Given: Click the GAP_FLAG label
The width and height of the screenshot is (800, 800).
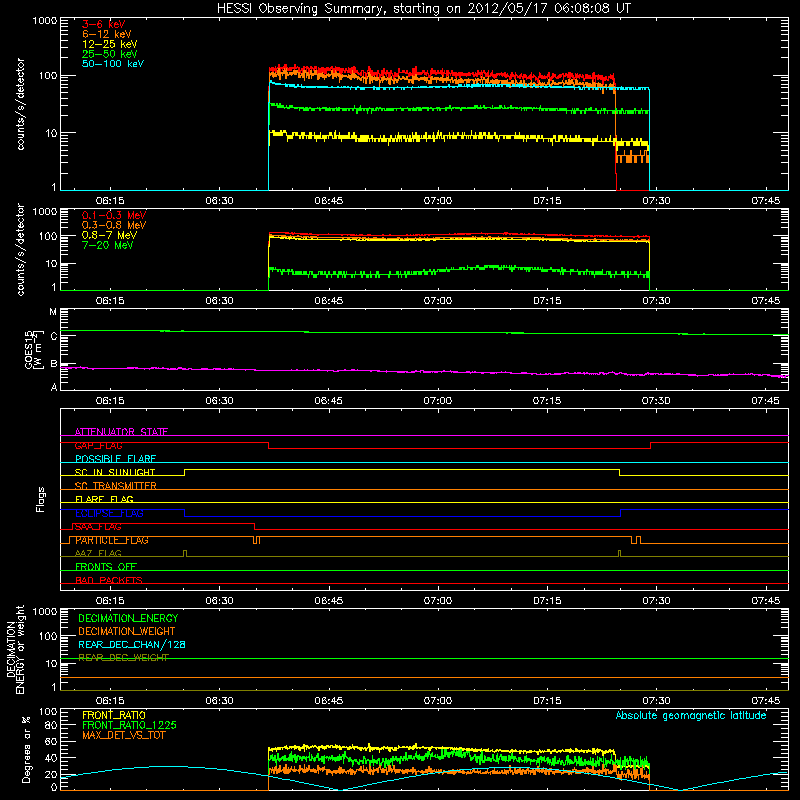Looking at the screenshot, I should (x=98, y=445).
